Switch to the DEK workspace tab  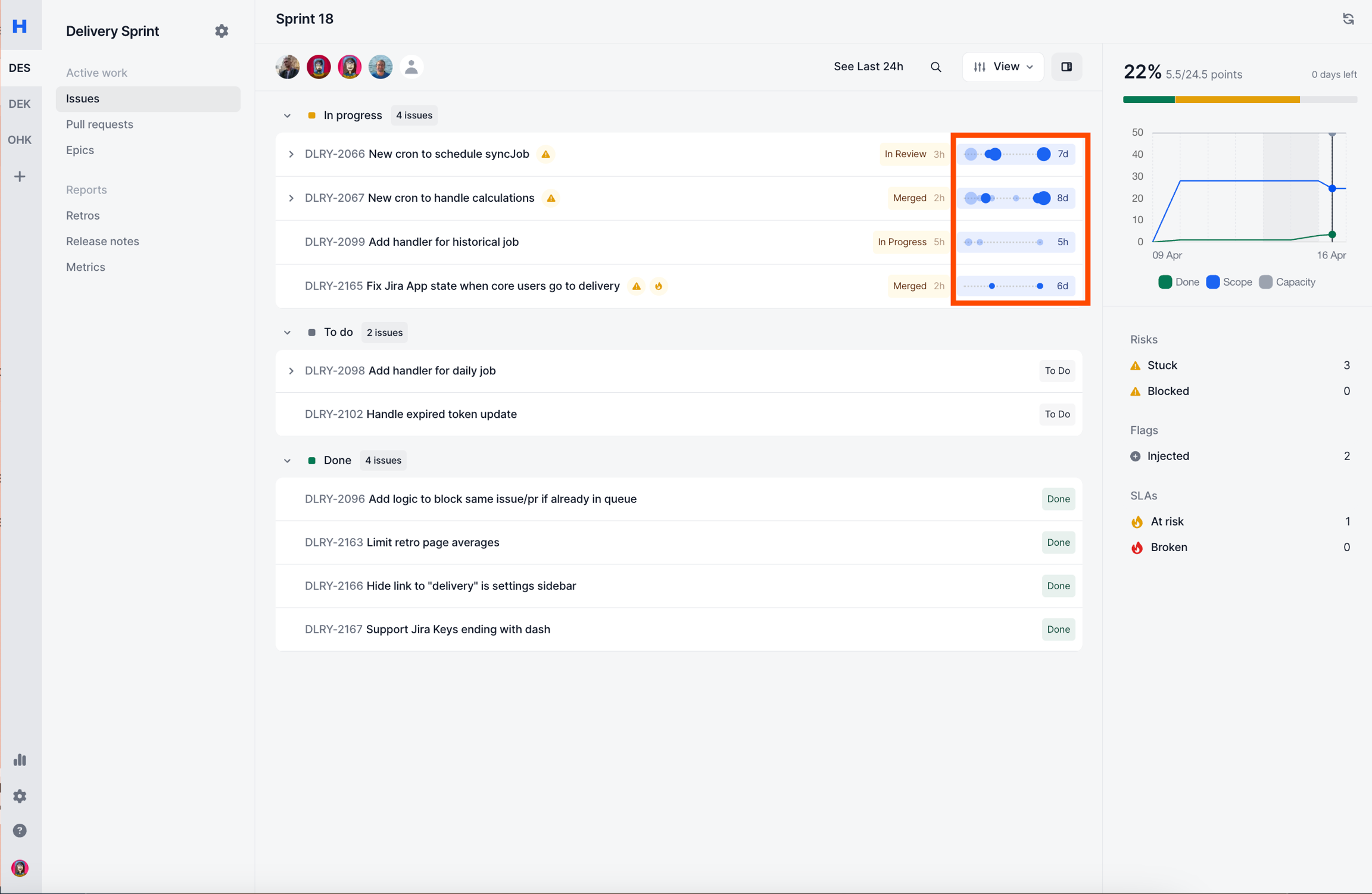point(20,104)
